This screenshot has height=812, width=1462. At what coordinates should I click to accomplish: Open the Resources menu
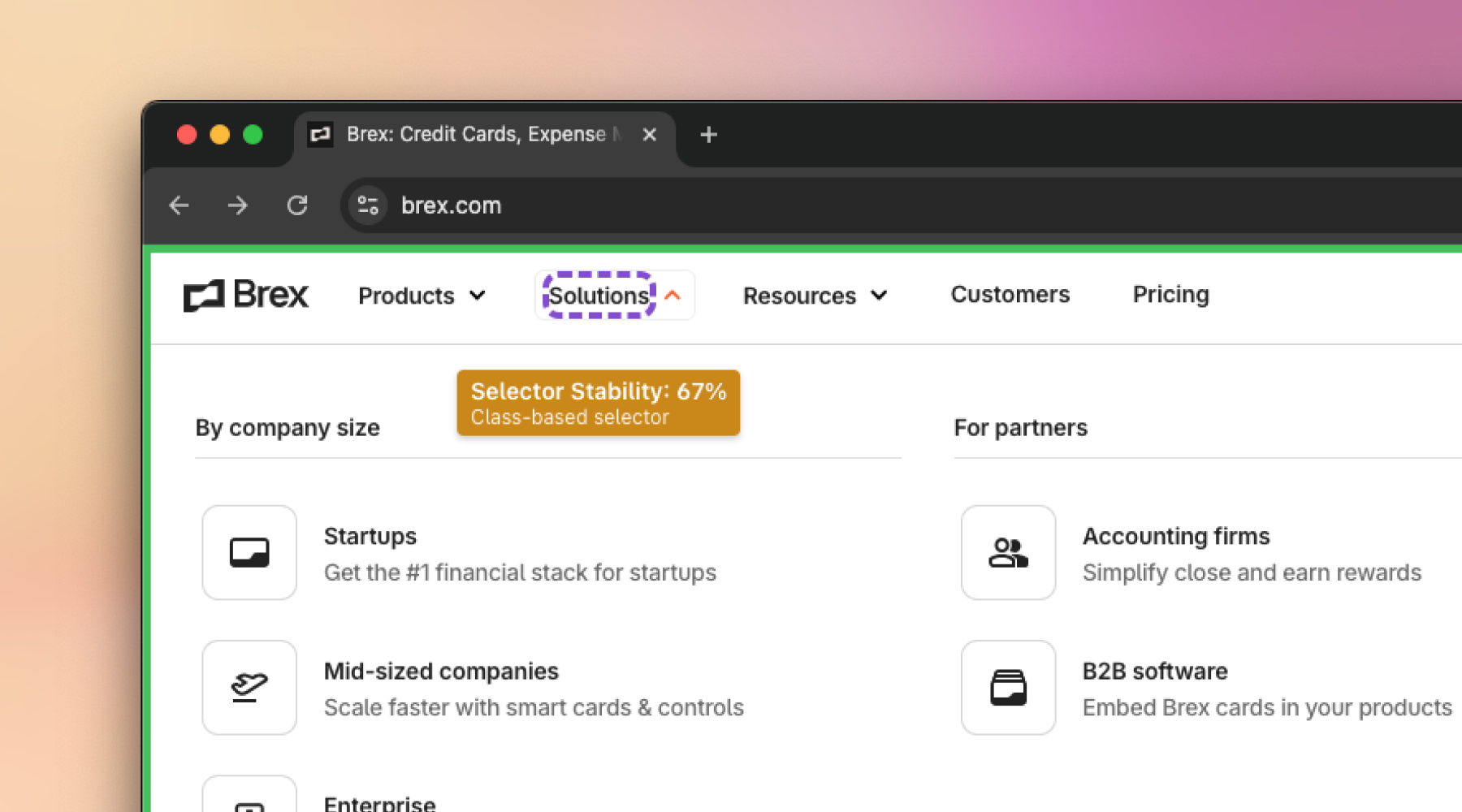[x=799, y=296]
